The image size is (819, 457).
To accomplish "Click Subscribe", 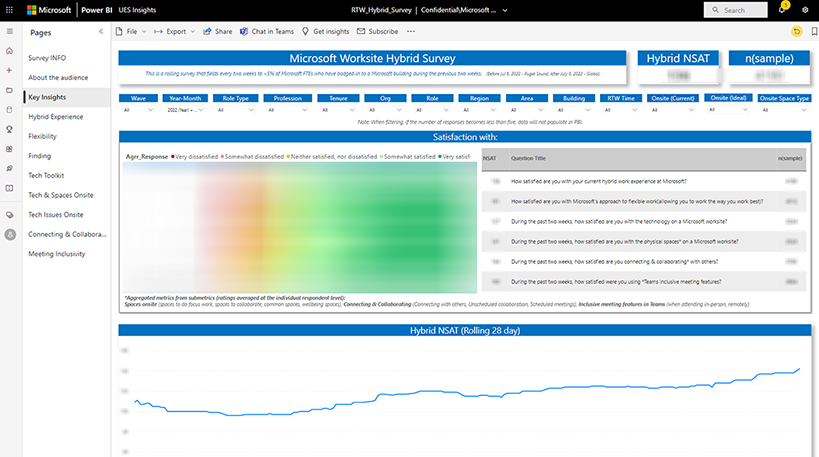I will point(378,31).
